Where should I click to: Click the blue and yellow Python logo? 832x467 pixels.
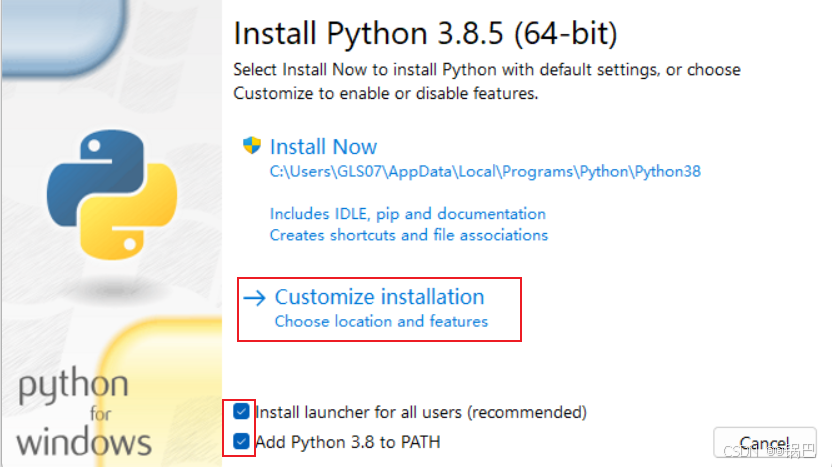click(112, 195)
